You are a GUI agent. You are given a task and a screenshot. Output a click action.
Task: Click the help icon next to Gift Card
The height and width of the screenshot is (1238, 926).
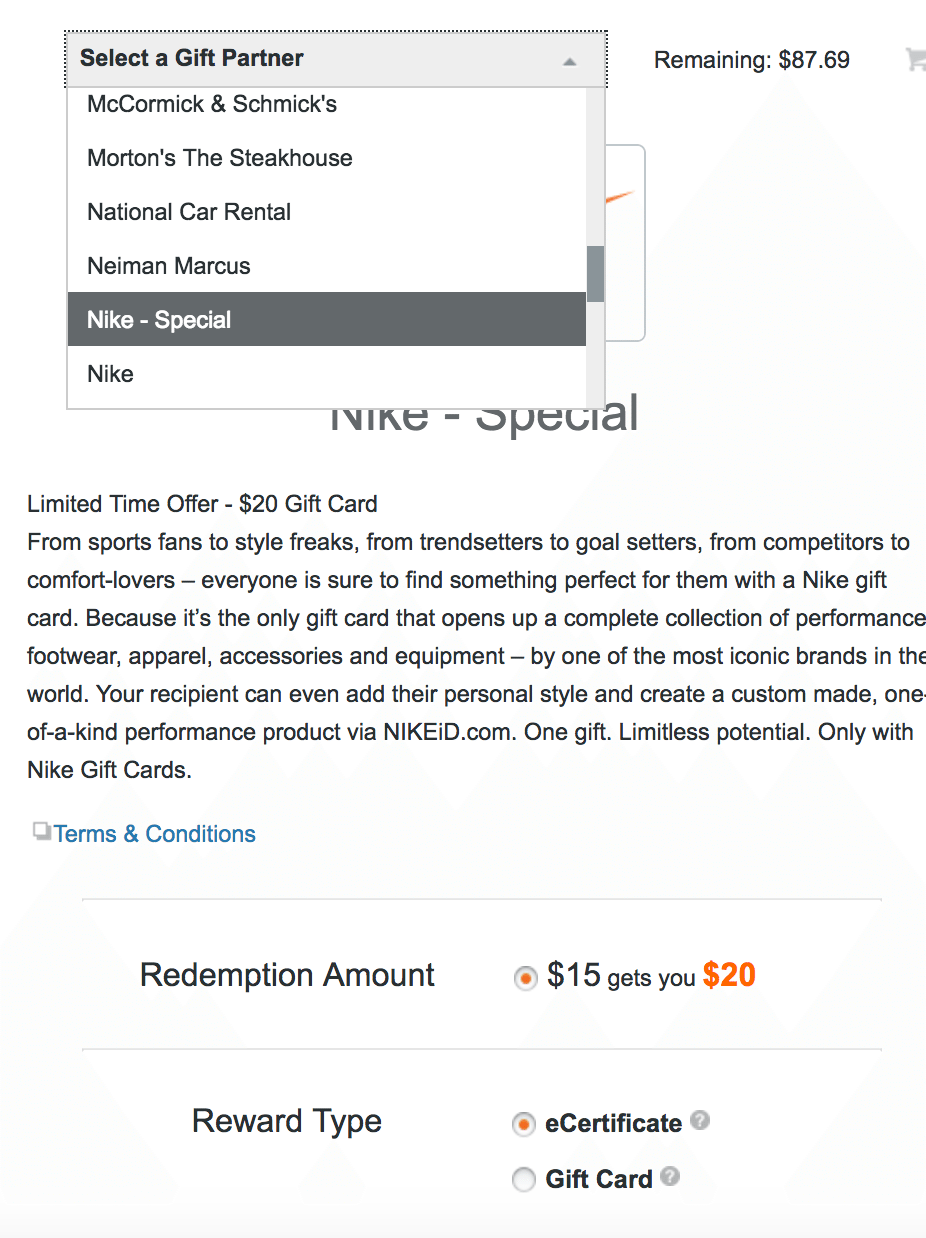670,1176
